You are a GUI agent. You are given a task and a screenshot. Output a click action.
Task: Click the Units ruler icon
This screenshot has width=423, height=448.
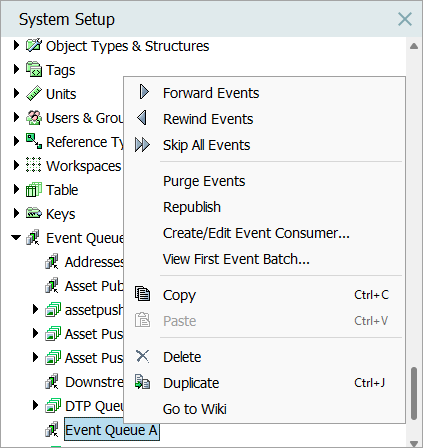(x=34, y=94)
